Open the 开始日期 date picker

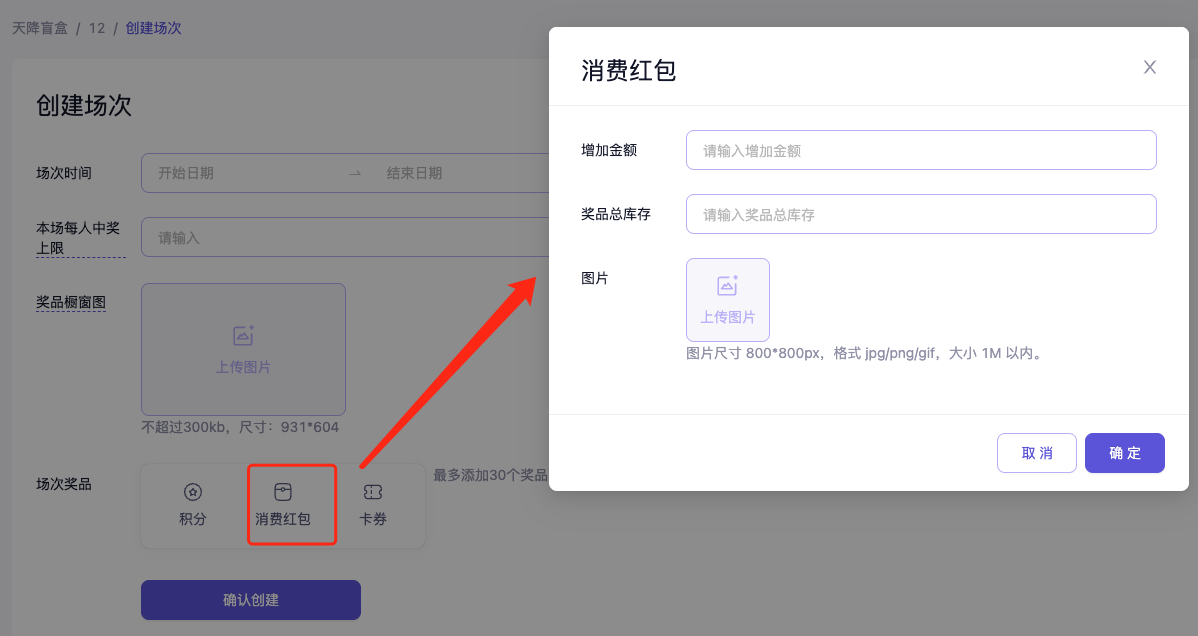pyautogui.click(x=240, y=173)
